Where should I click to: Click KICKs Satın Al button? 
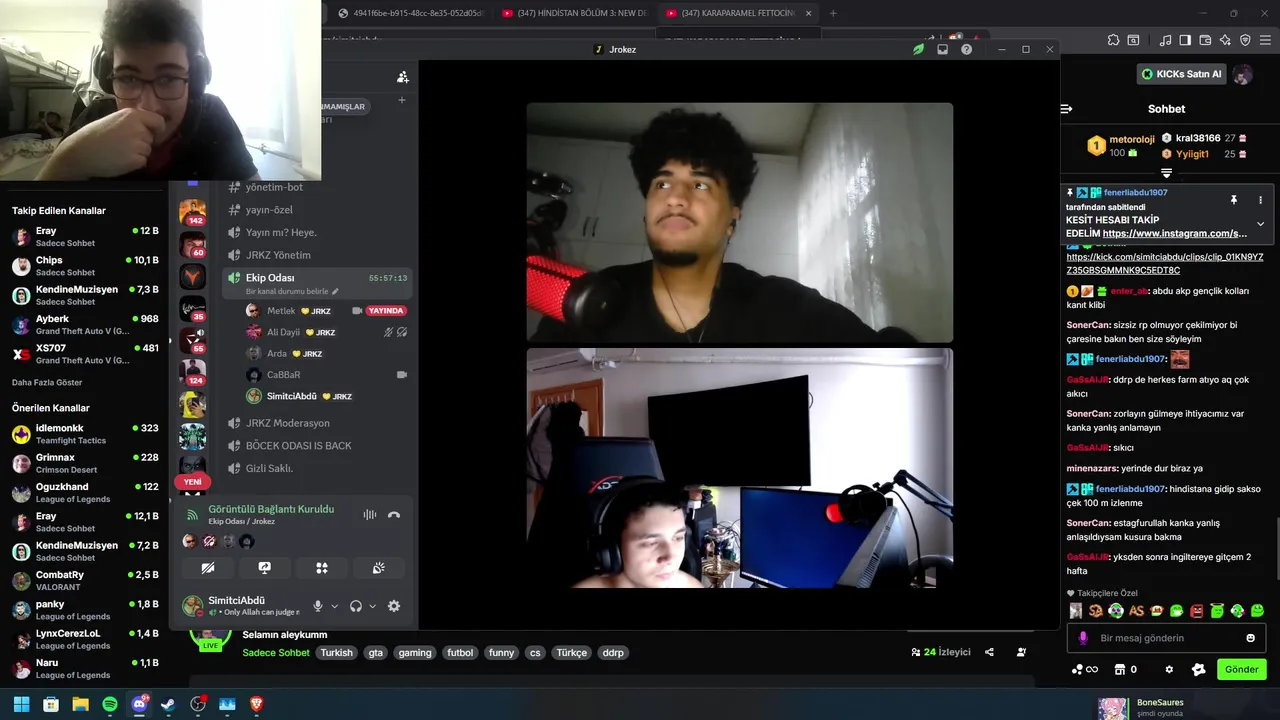[x=1181, y=74]
